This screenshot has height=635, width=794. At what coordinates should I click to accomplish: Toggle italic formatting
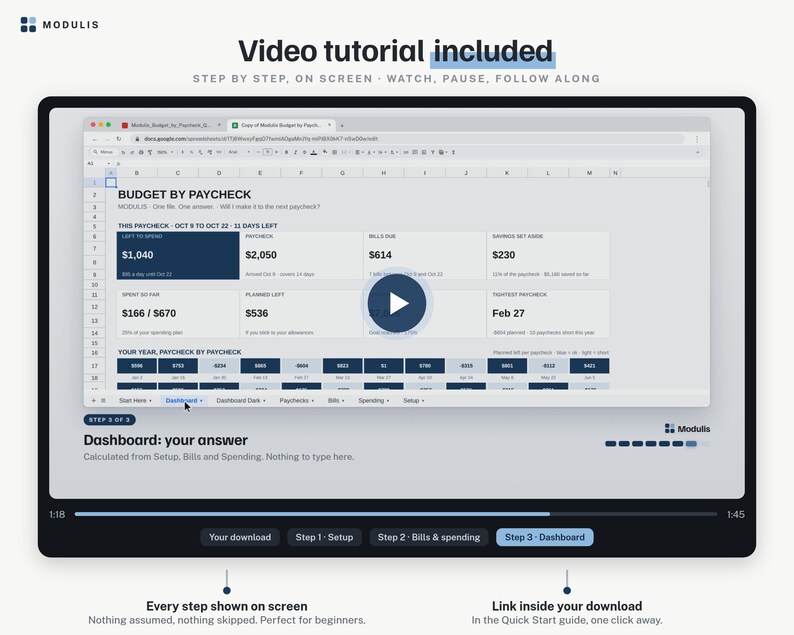coord(295,152)
